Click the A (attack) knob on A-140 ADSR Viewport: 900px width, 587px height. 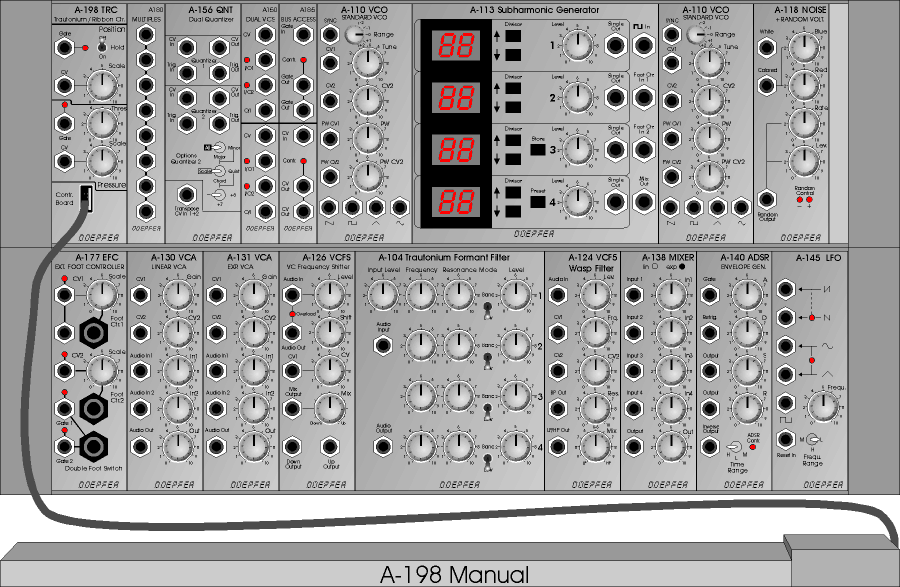point(747,295)
